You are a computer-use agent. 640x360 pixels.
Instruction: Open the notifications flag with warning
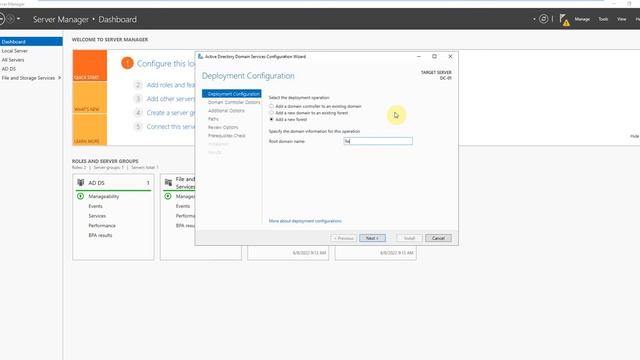(564, 20)
